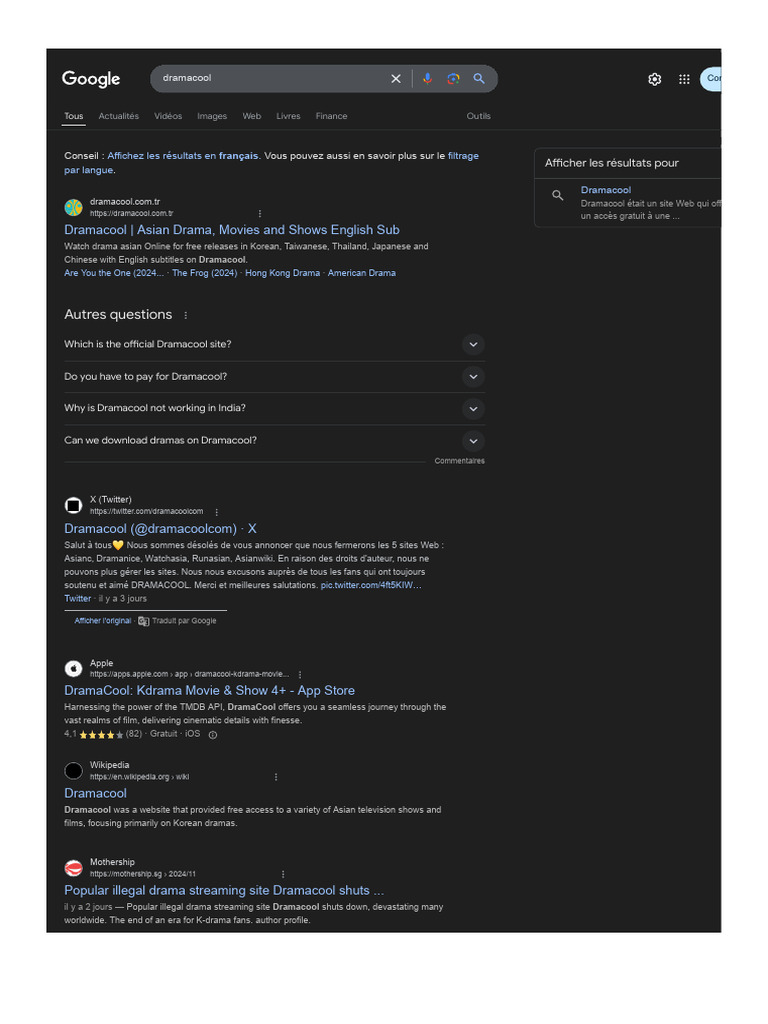
Task: Expand "Can we download dramas on Dramacool?"
Action: coord(474,441)
